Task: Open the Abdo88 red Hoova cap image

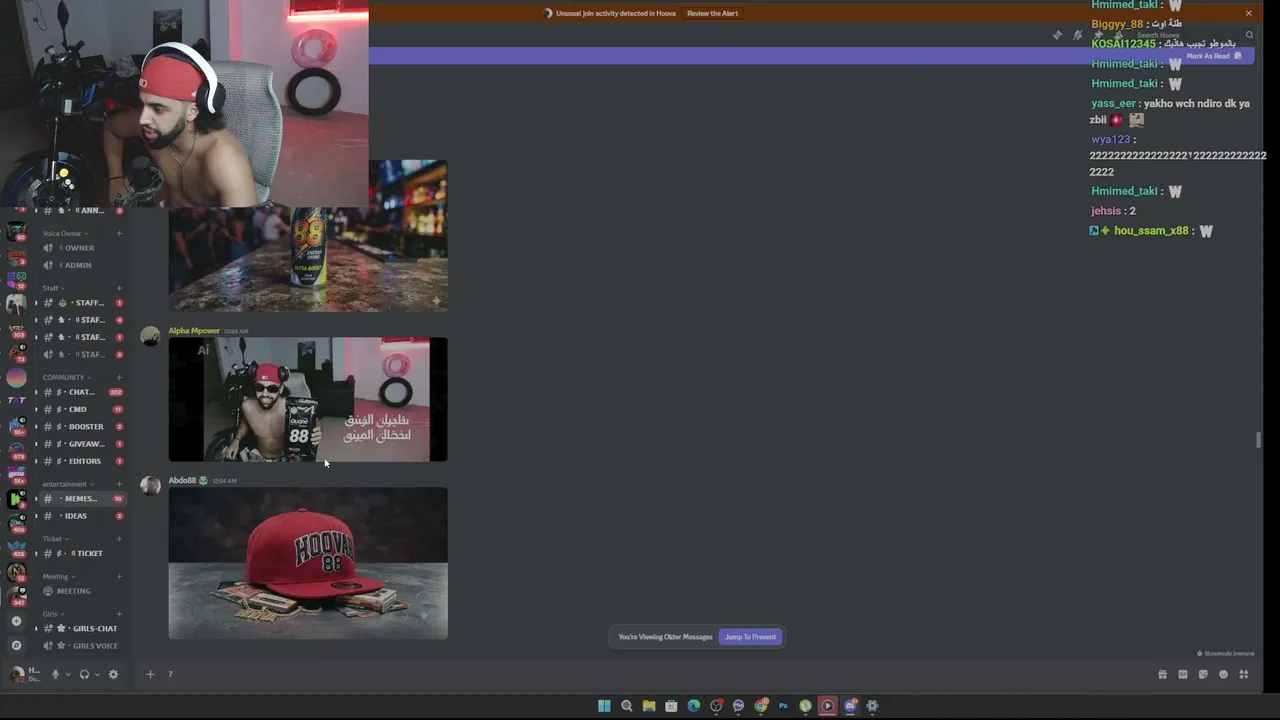Action: 308,563
